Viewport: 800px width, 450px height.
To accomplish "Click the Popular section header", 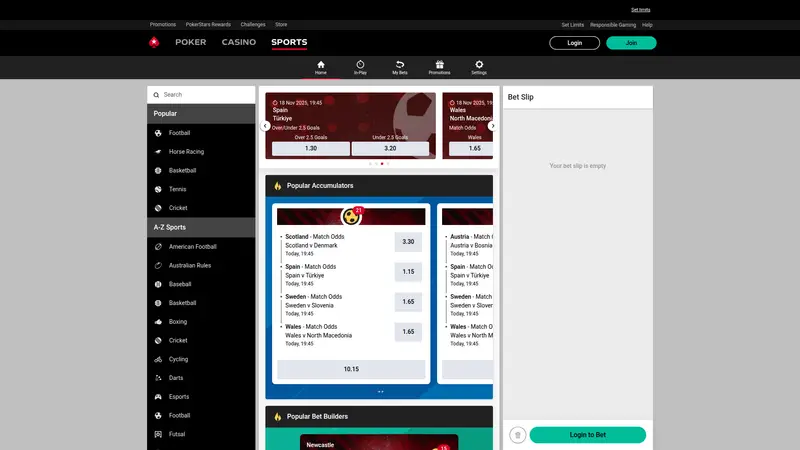I will click(x=201, y=114).
